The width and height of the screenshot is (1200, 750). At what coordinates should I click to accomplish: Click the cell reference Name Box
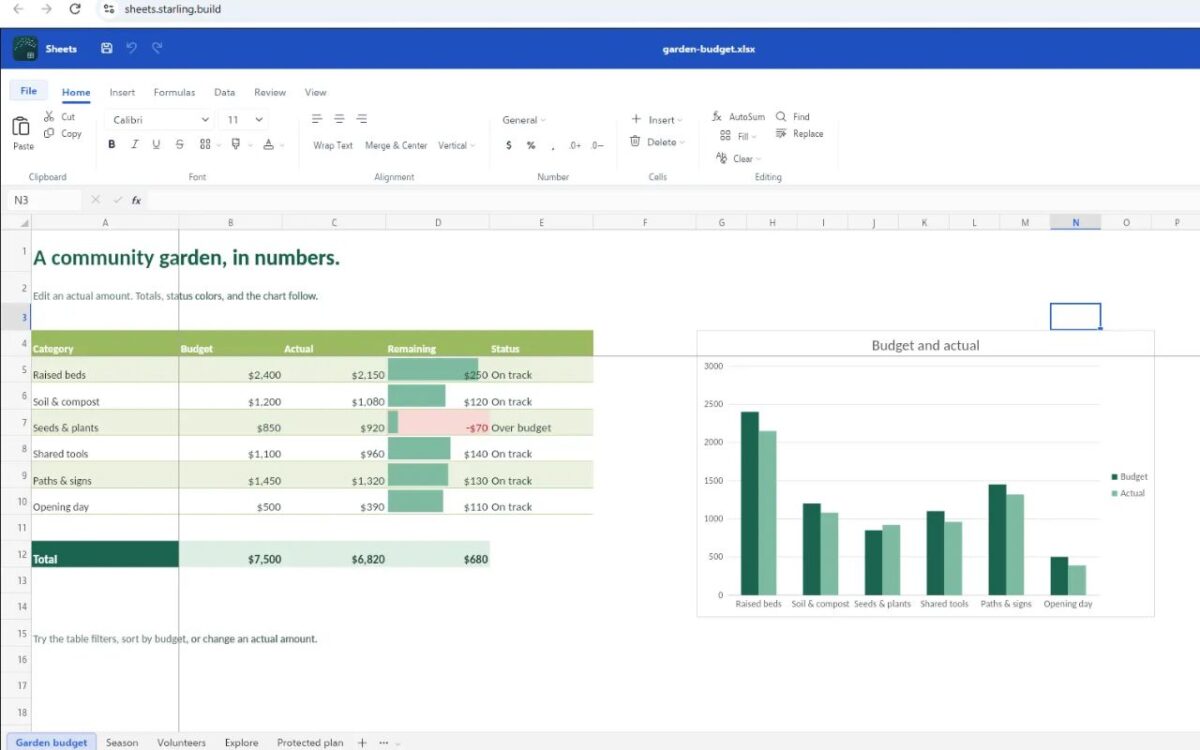tap(44, 200)
